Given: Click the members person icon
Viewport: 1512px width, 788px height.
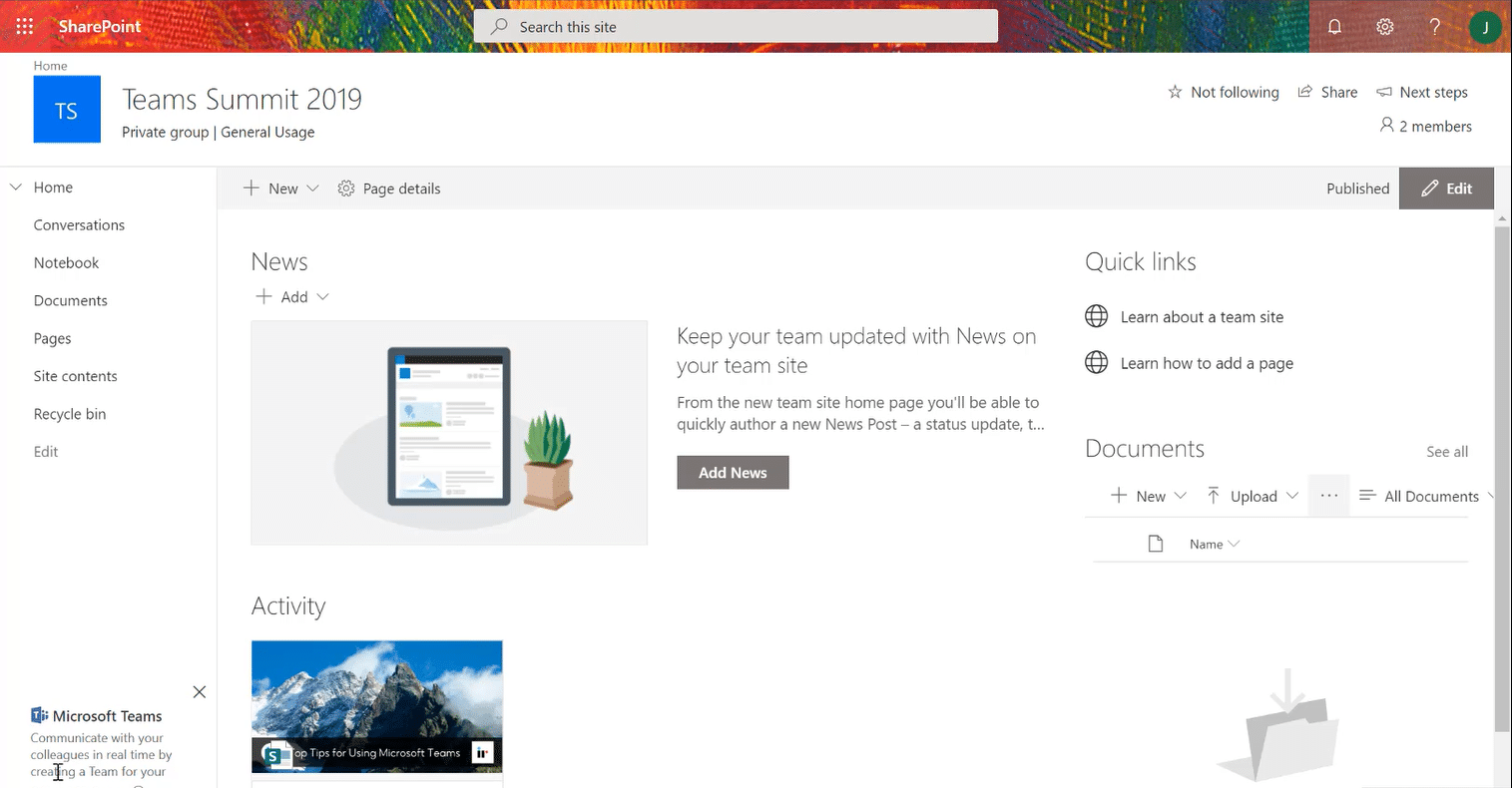Looking at the screenshot, I should click(1386, 125).
